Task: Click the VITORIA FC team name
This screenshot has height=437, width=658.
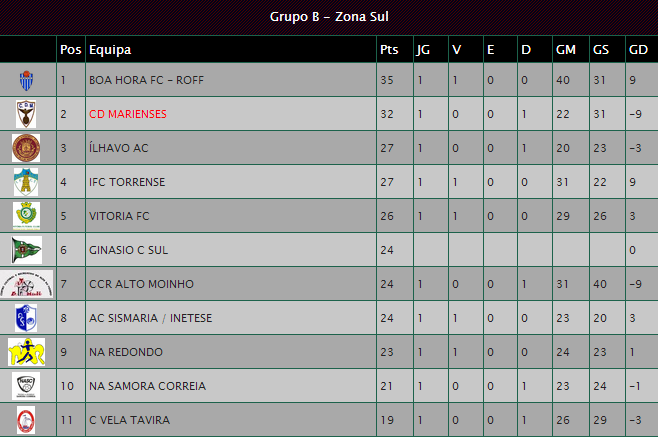Action: coord(119,216)
